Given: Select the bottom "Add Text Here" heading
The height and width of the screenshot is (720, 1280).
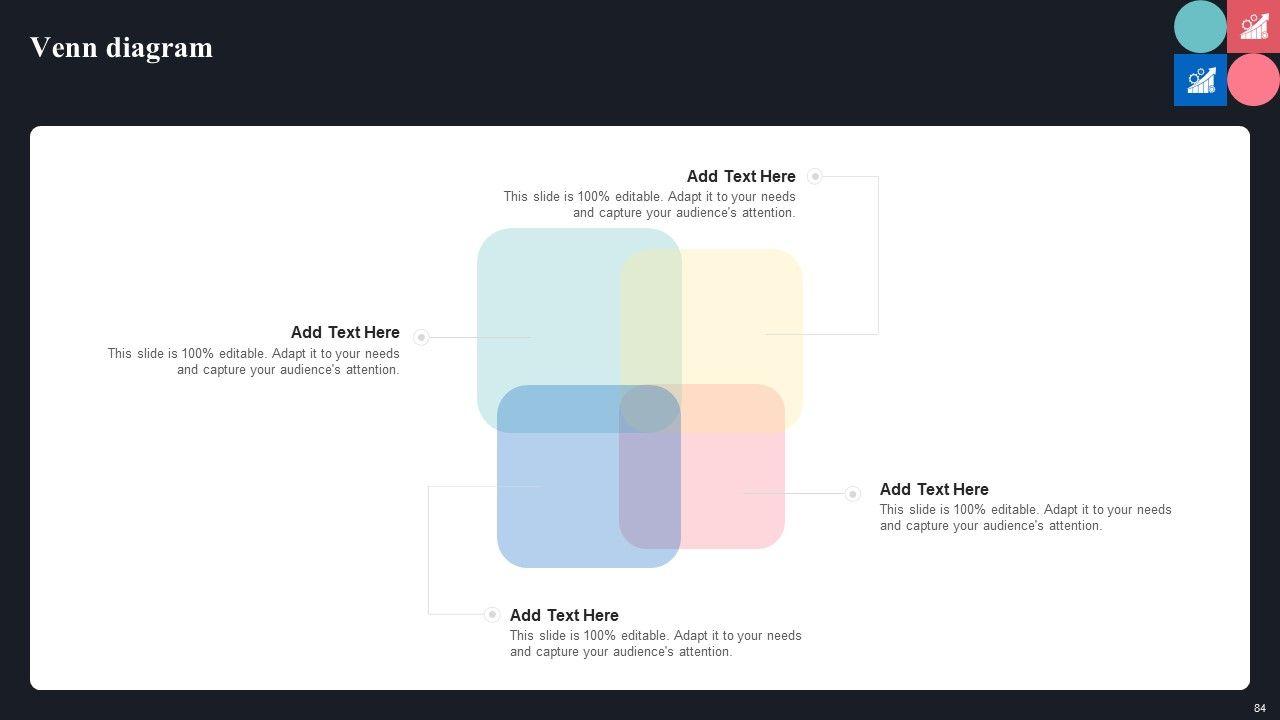Looking at the screenshot, I should tap(564, 616).
